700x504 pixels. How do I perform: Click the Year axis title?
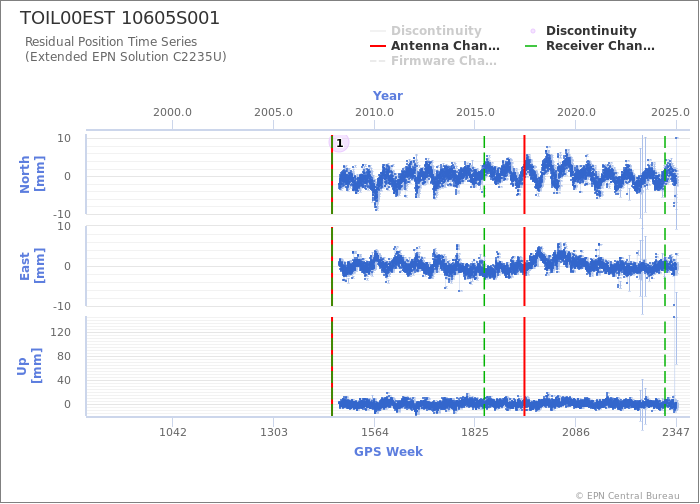(388, 96)
